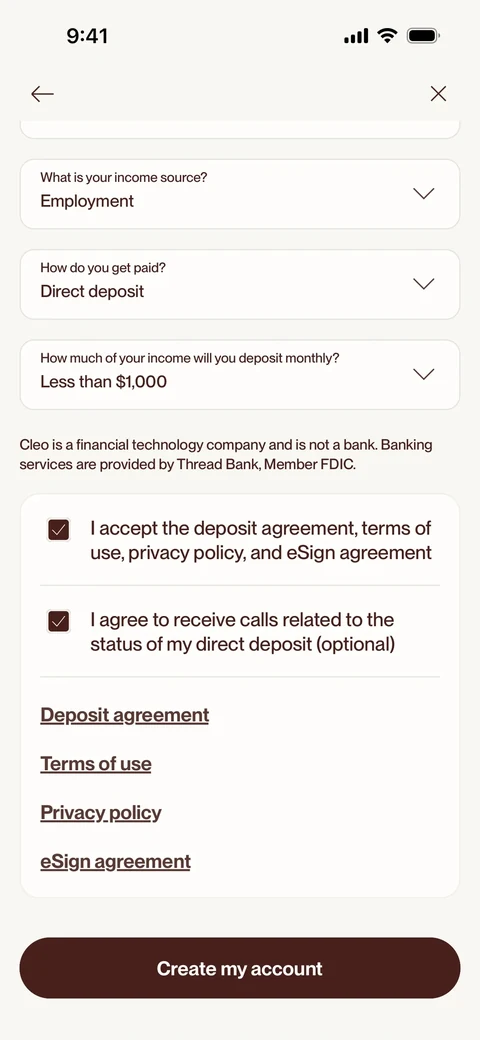The image size is (480, 1040).
Task: Tap the Wi-Fi status icon
Action: point(386,35)
